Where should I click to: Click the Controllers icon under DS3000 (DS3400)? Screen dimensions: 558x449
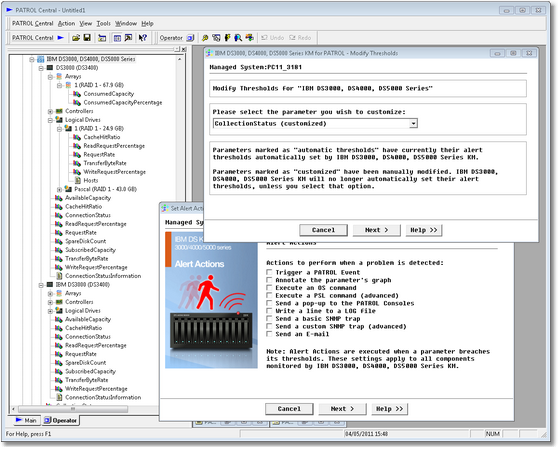[59, 111]
